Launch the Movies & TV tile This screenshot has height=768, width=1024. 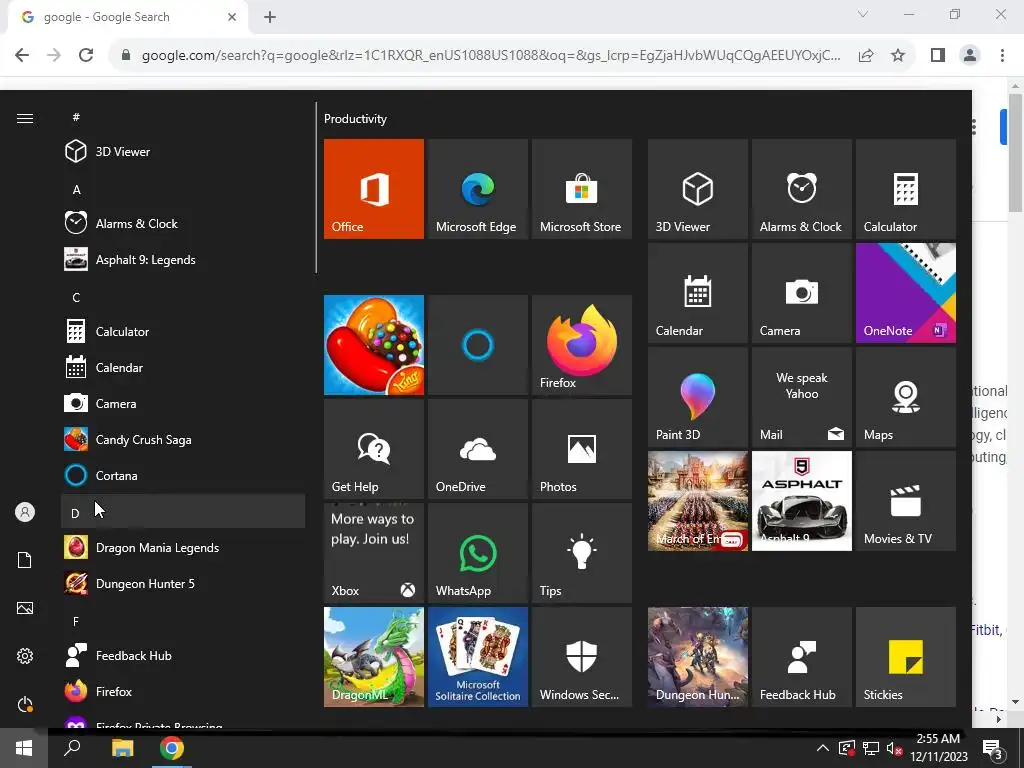click(905, 501)
